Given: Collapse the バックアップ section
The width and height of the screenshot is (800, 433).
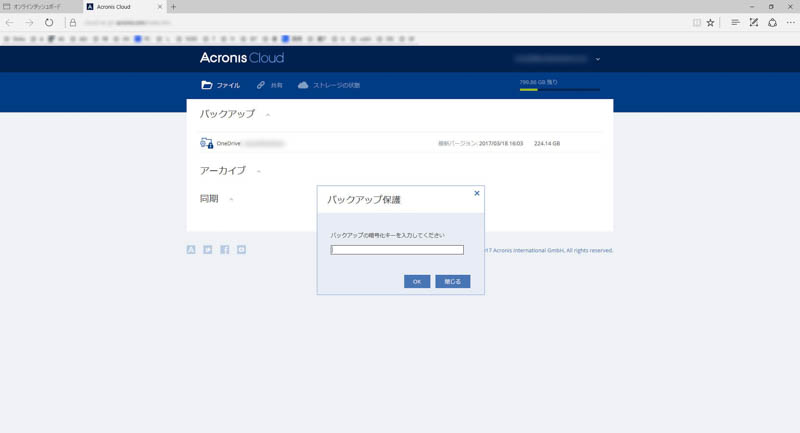Looking at the screenshot, I should coord(268,115).
